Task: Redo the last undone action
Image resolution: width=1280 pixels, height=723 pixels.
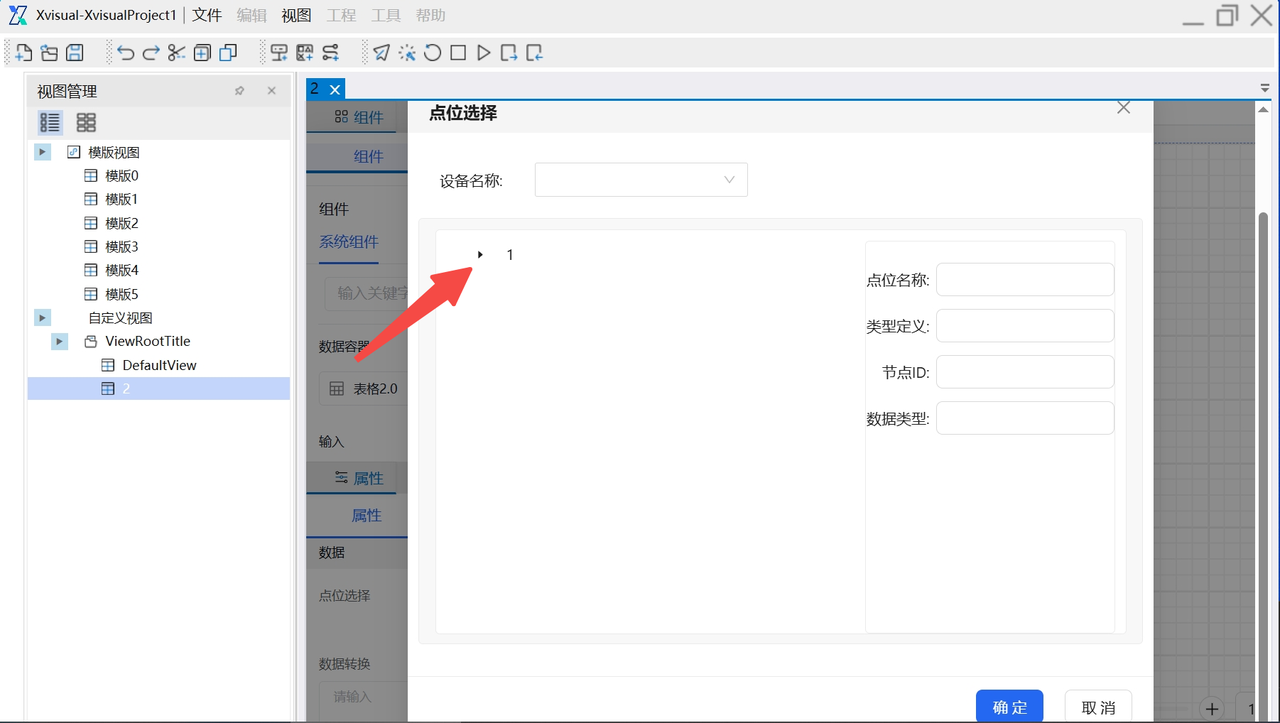Action: click(x=151, y=53)
